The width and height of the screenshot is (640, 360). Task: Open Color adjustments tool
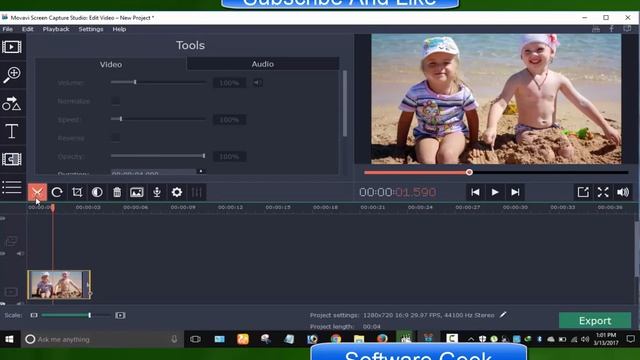[97, 192]
